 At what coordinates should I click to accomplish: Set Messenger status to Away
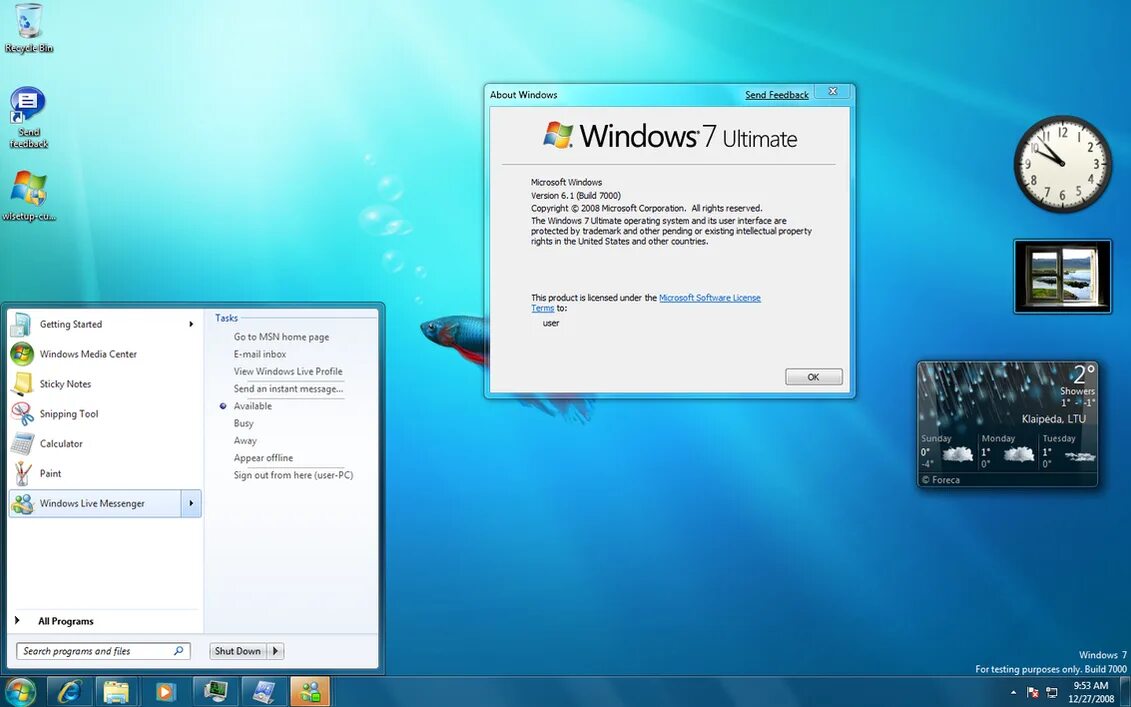click(245, 441)
